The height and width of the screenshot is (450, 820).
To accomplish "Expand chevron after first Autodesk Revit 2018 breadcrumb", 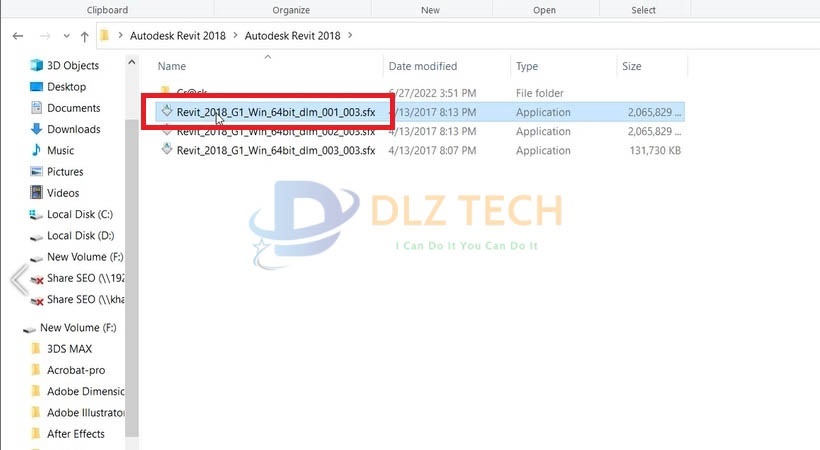I will click(235, 36).
